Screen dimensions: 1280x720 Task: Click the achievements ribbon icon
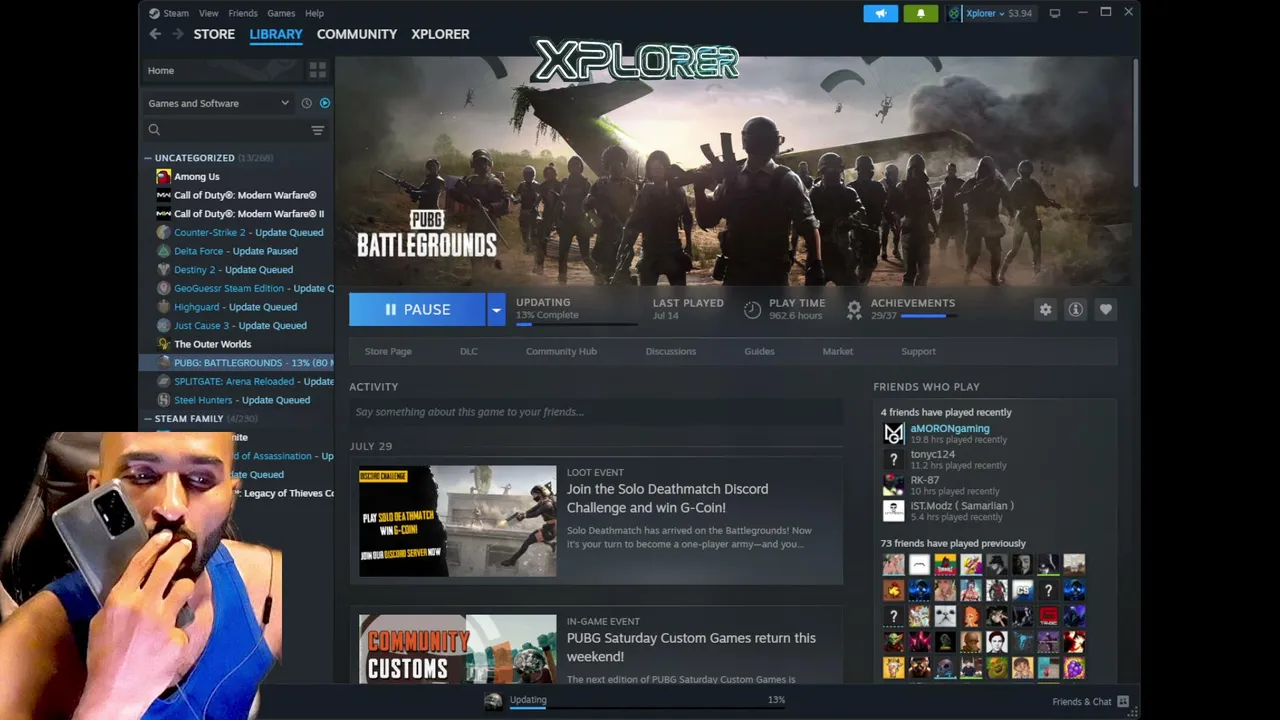pyautogui.click(x=854, y=310)
